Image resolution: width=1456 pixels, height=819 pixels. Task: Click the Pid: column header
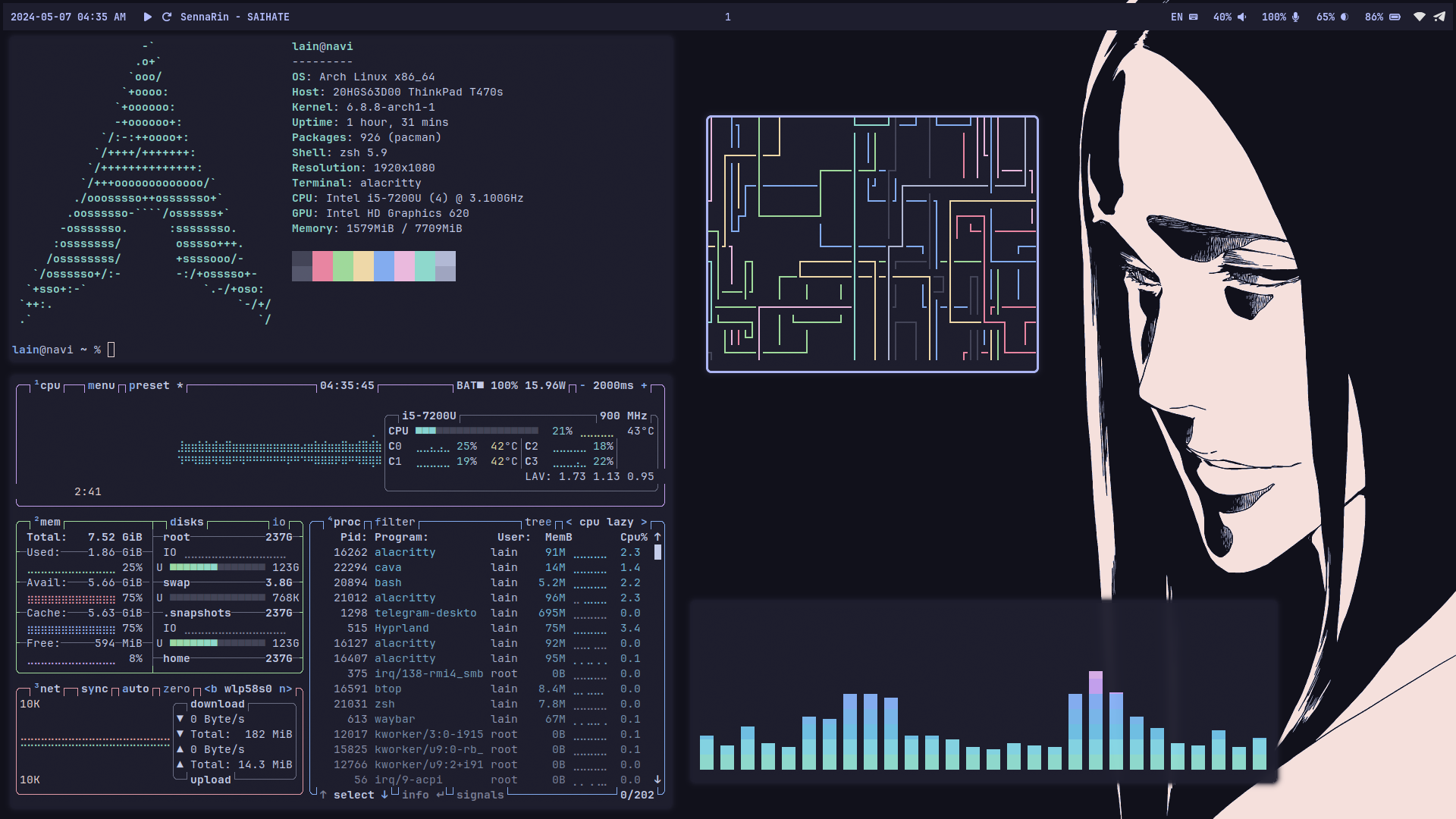pyautogui.click(x=353, y=537)
